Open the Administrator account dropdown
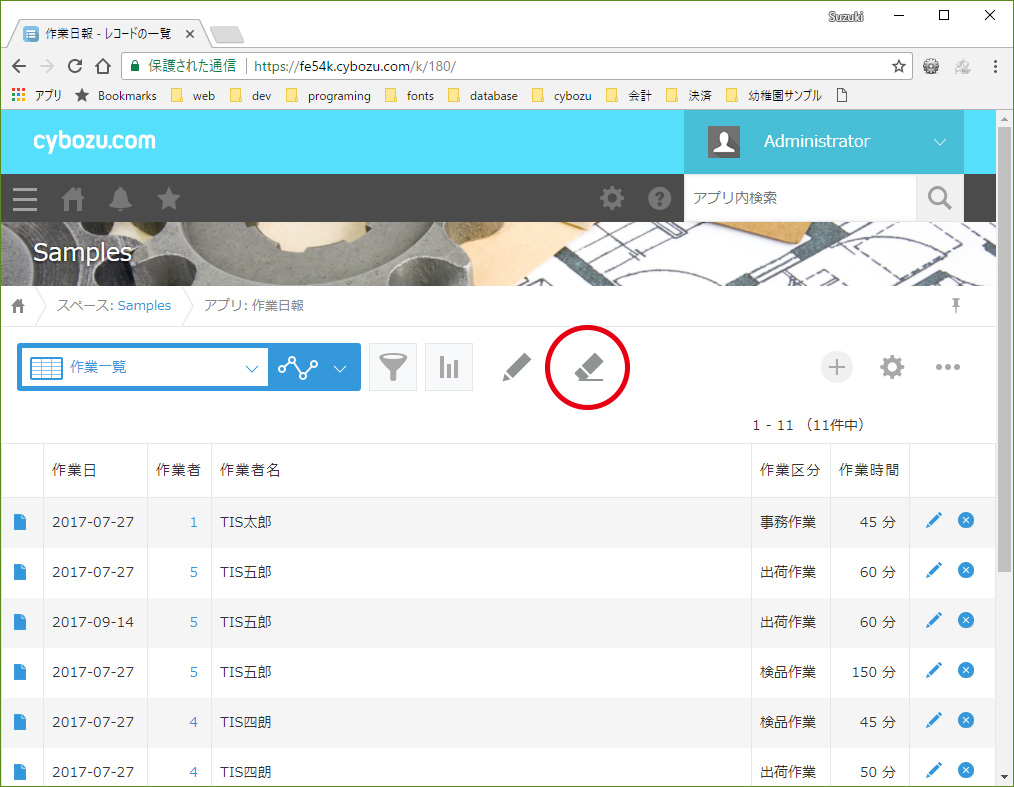Image resolution: width=1014 pixels, height=787 pixels. (x=824, y=142)
